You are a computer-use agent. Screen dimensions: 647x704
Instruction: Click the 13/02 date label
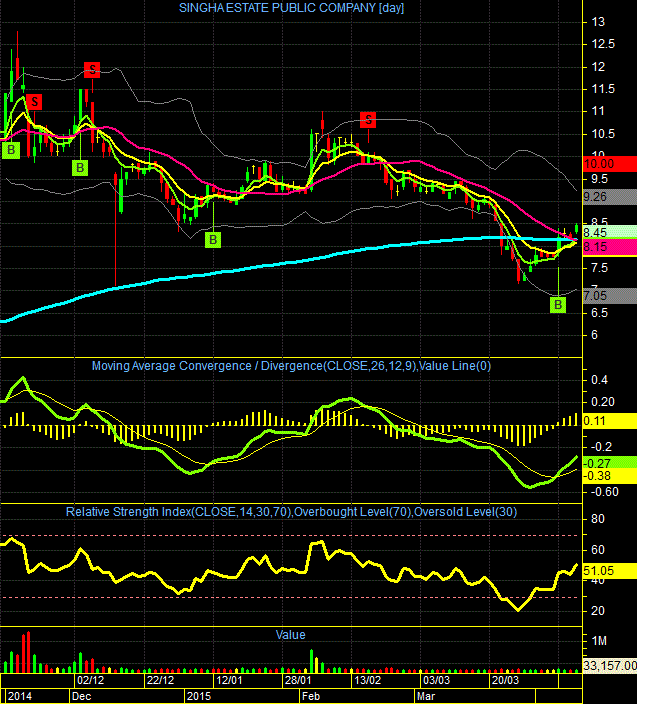click(x=367, y=680)
